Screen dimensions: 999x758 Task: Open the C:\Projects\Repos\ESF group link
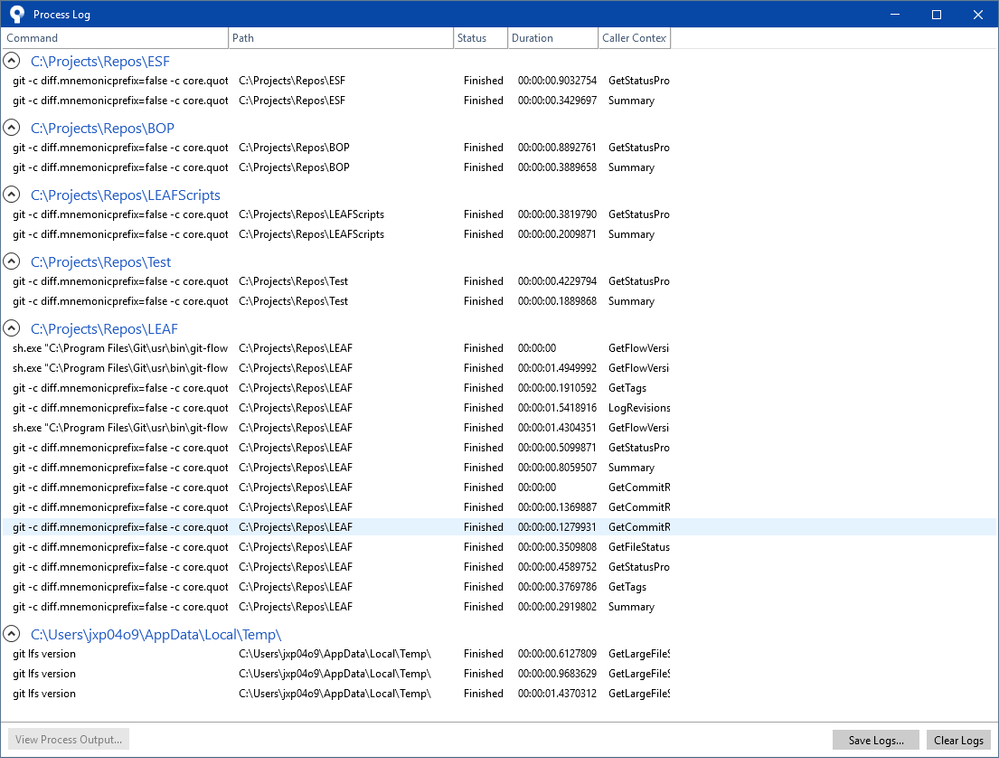[x=100, y=61]
